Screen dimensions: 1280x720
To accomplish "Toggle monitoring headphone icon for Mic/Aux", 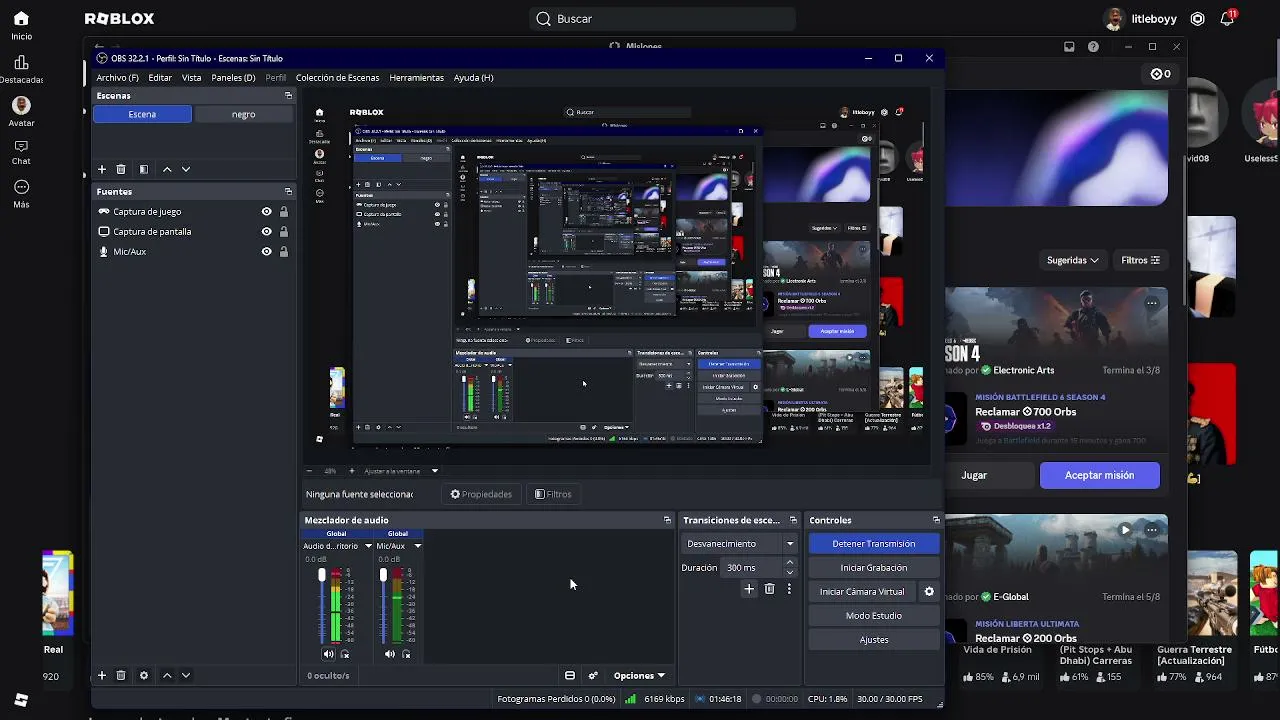I will (x=406, y=654).
